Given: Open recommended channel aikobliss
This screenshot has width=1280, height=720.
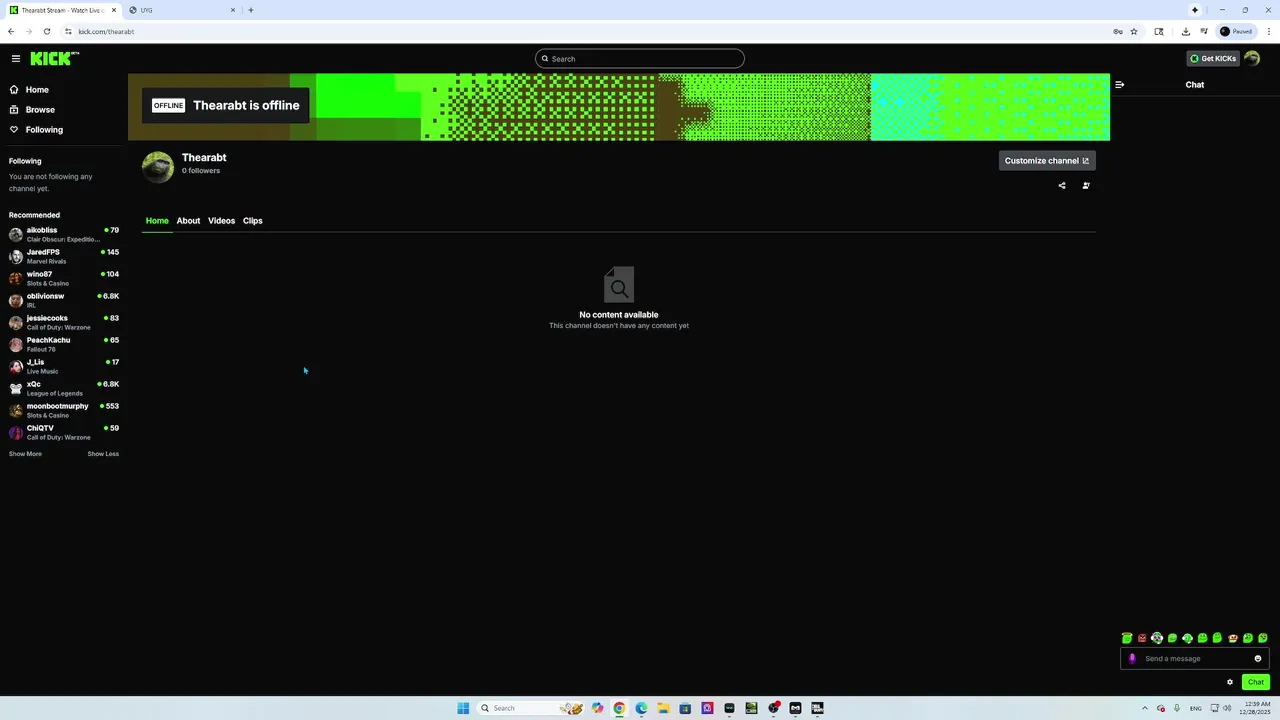Looking at the screenshot, I should 64,235.
